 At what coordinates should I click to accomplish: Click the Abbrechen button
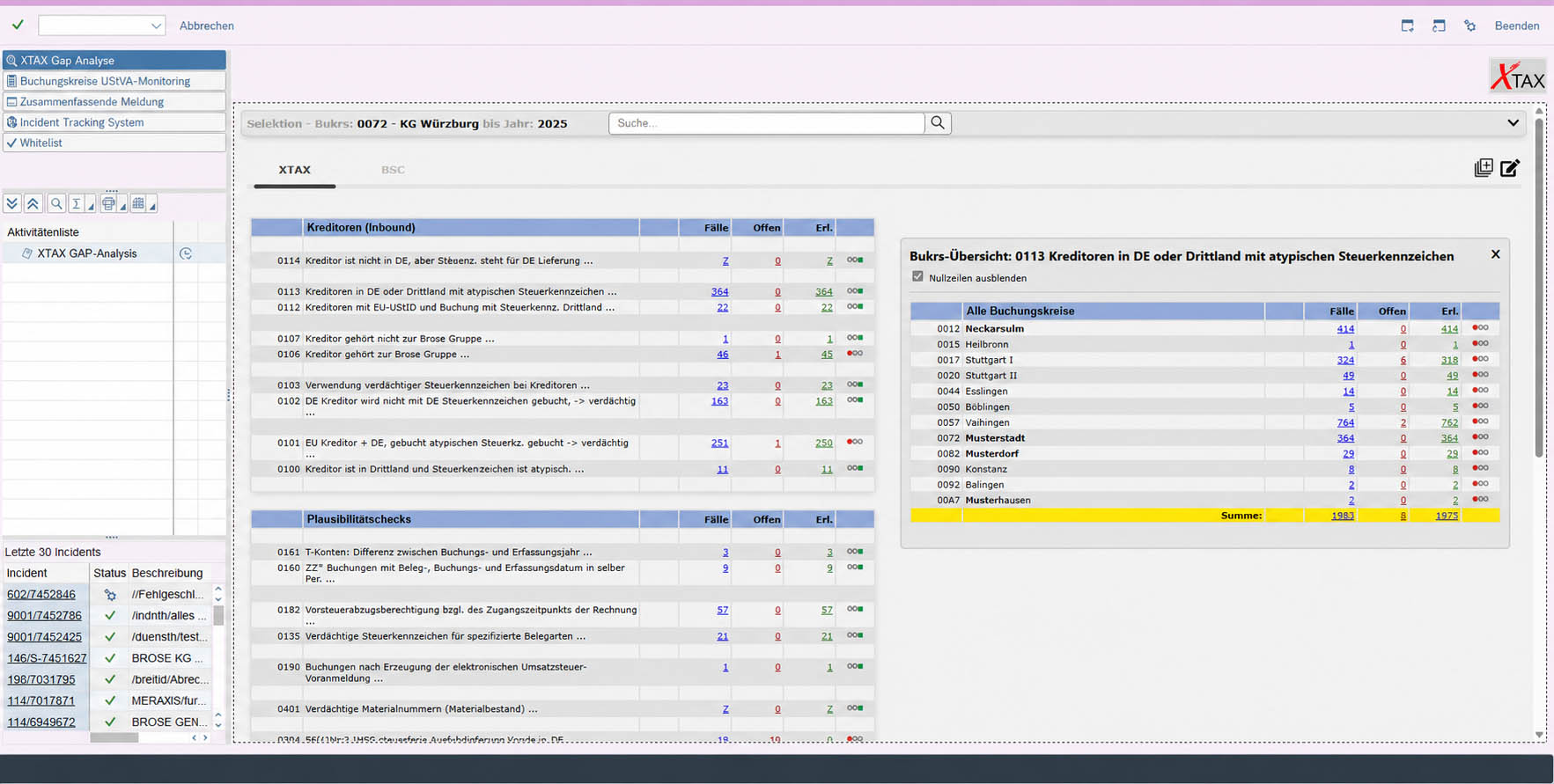click(207, 26)
